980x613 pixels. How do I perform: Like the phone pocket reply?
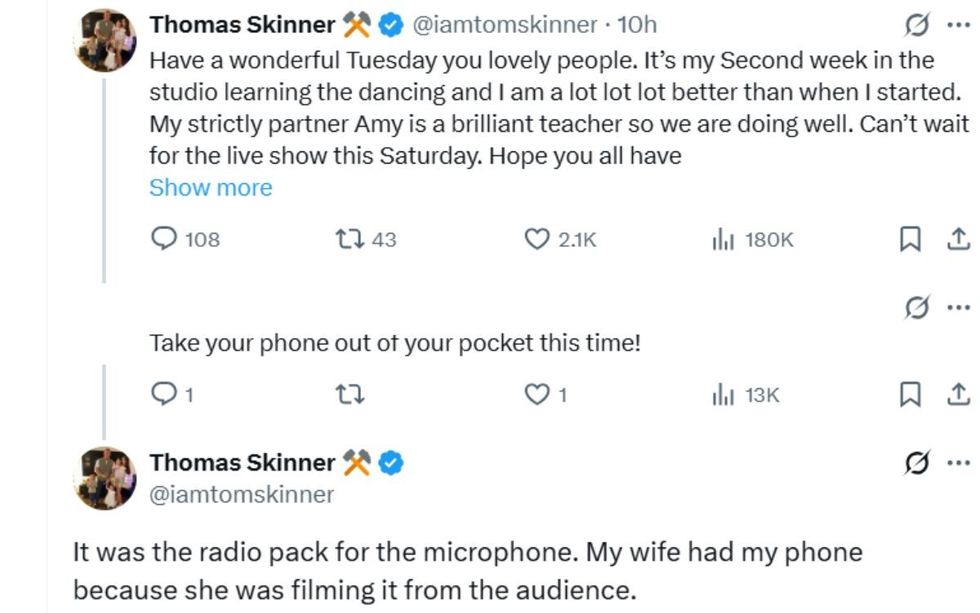pyautogui.click(x=538, y=393)
